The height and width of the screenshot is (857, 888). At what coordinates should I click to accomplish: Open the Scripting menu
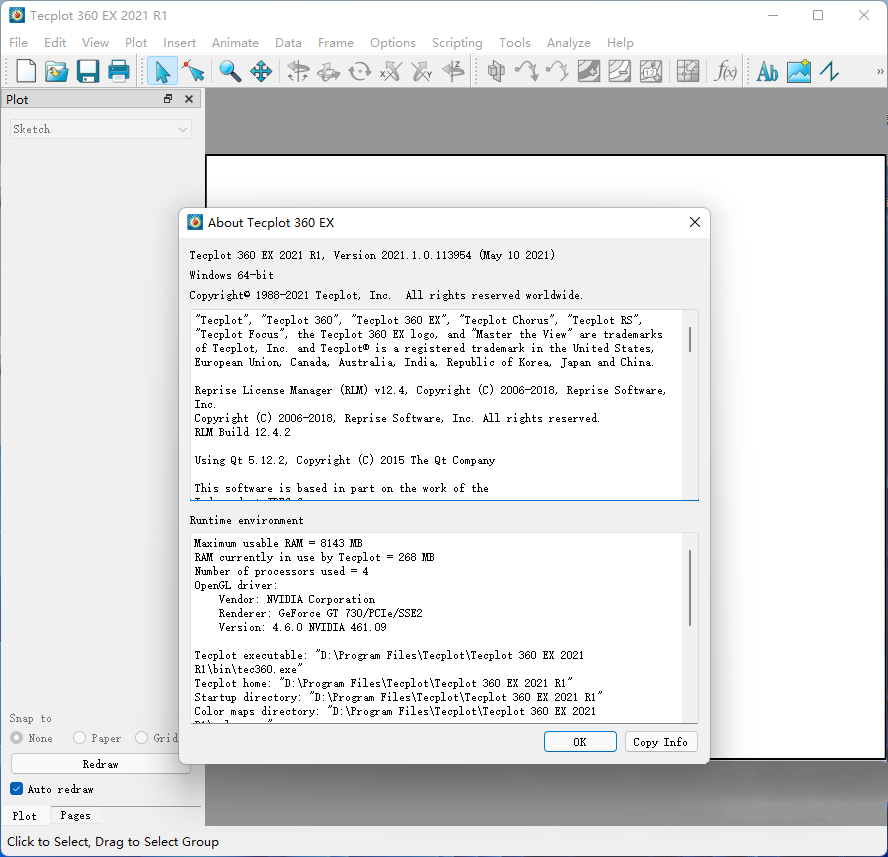[x=457, y=42]
